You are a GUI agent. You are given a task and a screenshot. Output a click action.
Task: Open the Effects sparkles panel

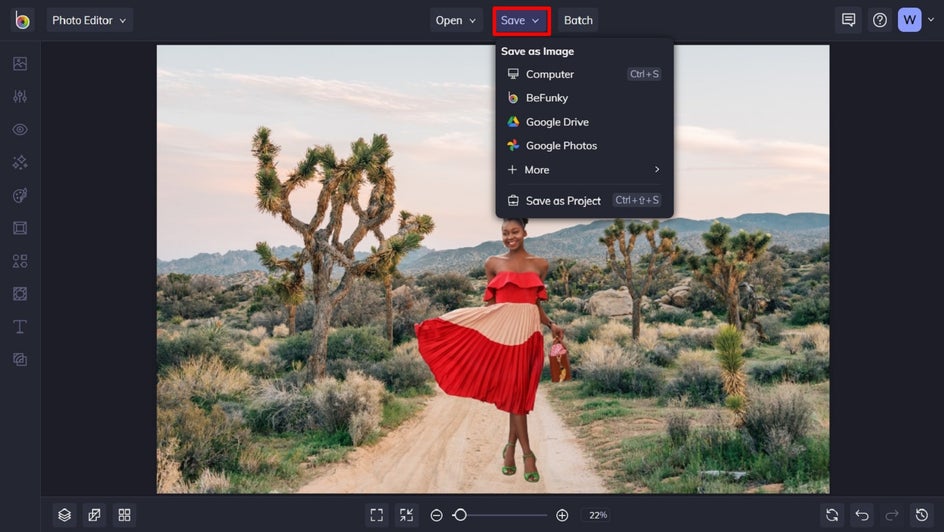coord(20,162)
